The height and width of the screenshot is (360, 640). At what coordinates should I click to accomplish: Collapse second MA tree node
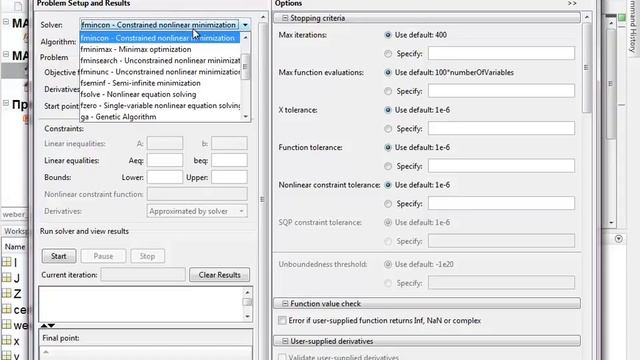click(6, 54)
